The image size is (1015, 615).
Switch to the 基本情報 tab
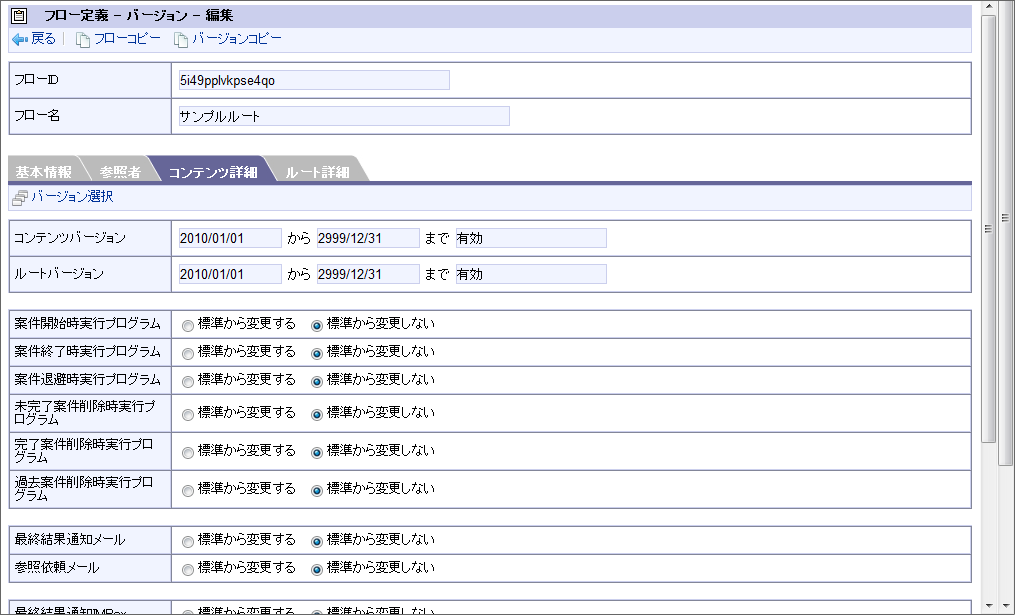43,172
